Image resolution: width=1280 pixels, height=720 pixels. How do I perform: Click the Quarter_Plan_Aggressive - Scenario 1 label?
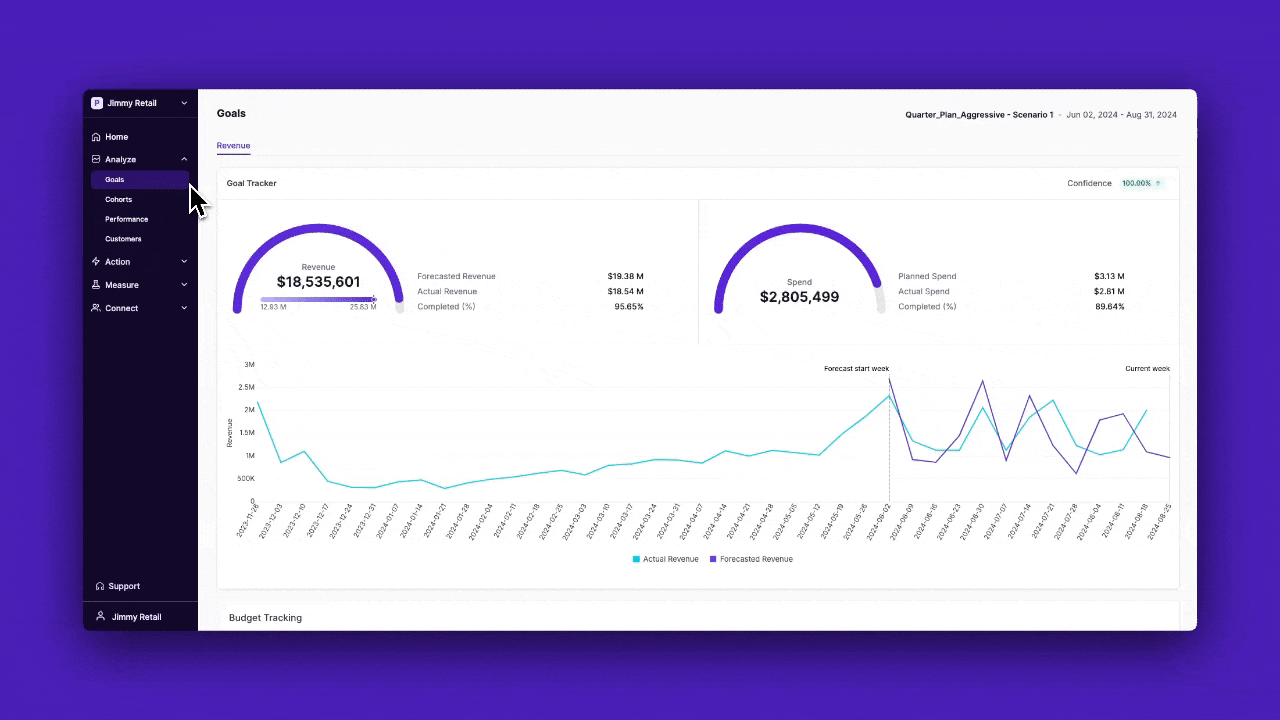(979, 115)
